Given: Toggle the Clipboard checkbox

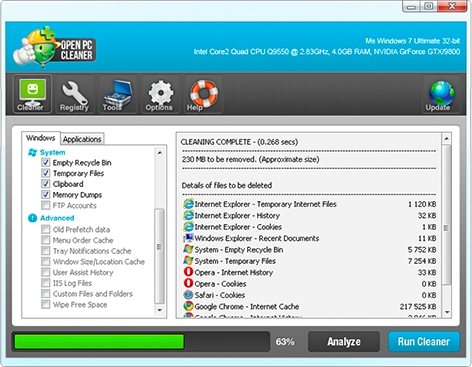Looking at the screenshot, I should pyautogui.click(x=45, y=184).
